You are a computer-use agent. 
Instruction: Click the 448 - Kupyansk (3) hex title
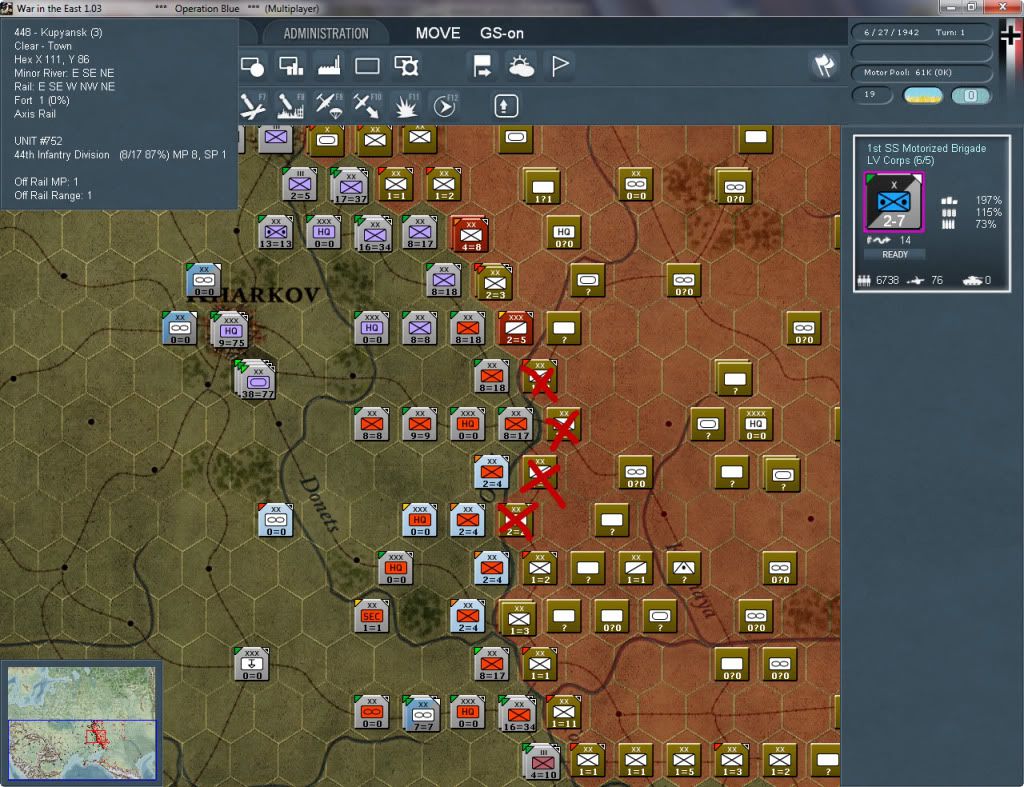[58, 32]
